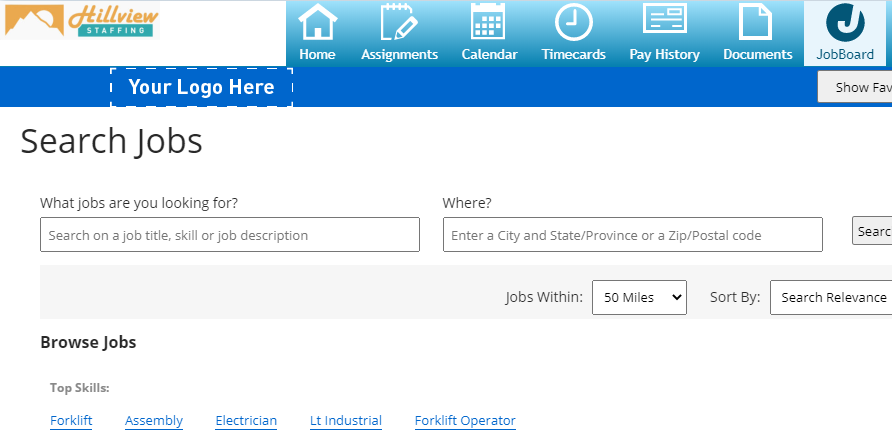Click the Calendar menu label
Viewport: 892px width, 437px height.
(489, 55)
